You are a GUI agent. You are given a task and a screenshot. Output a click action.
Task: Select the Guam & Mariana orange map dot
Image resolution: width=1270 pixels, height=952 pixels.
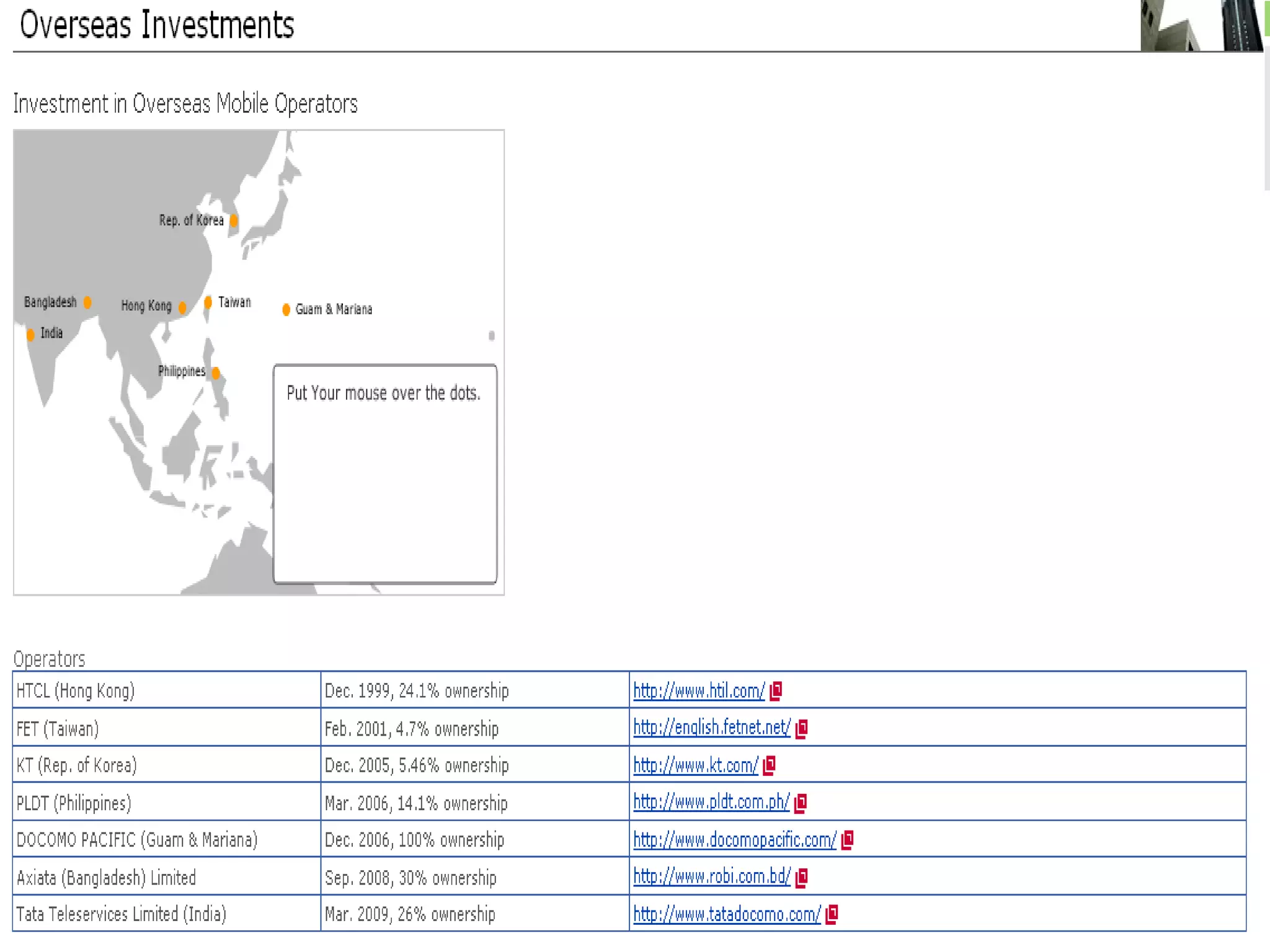[286, 309]
